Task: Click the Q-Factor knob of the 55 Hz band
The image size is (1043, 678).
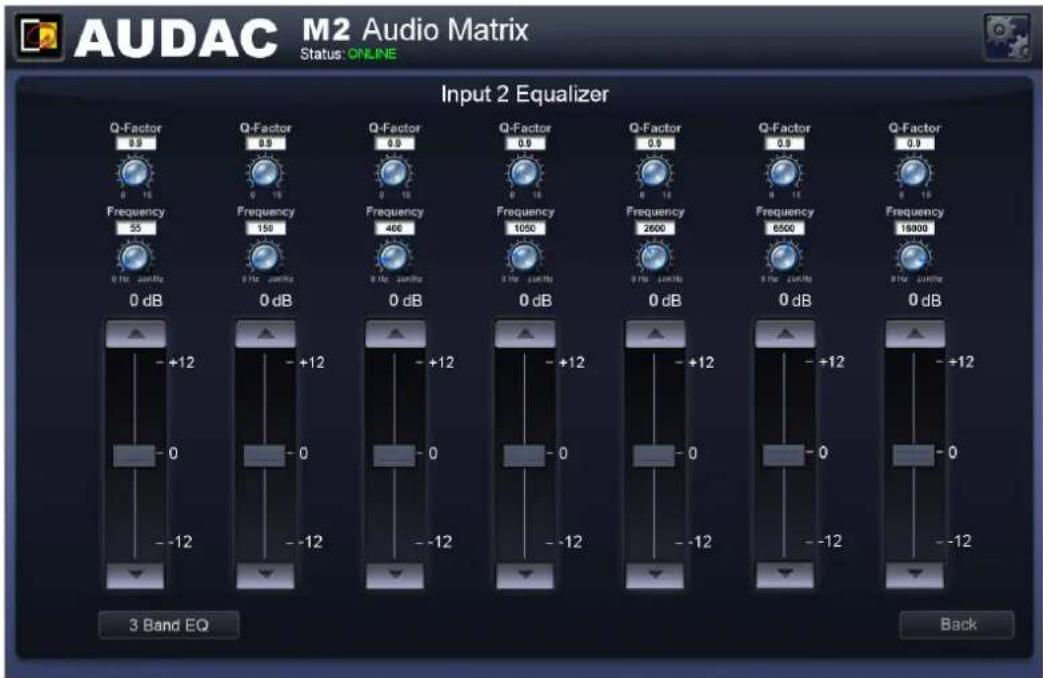Action: (x=136, y=174)
